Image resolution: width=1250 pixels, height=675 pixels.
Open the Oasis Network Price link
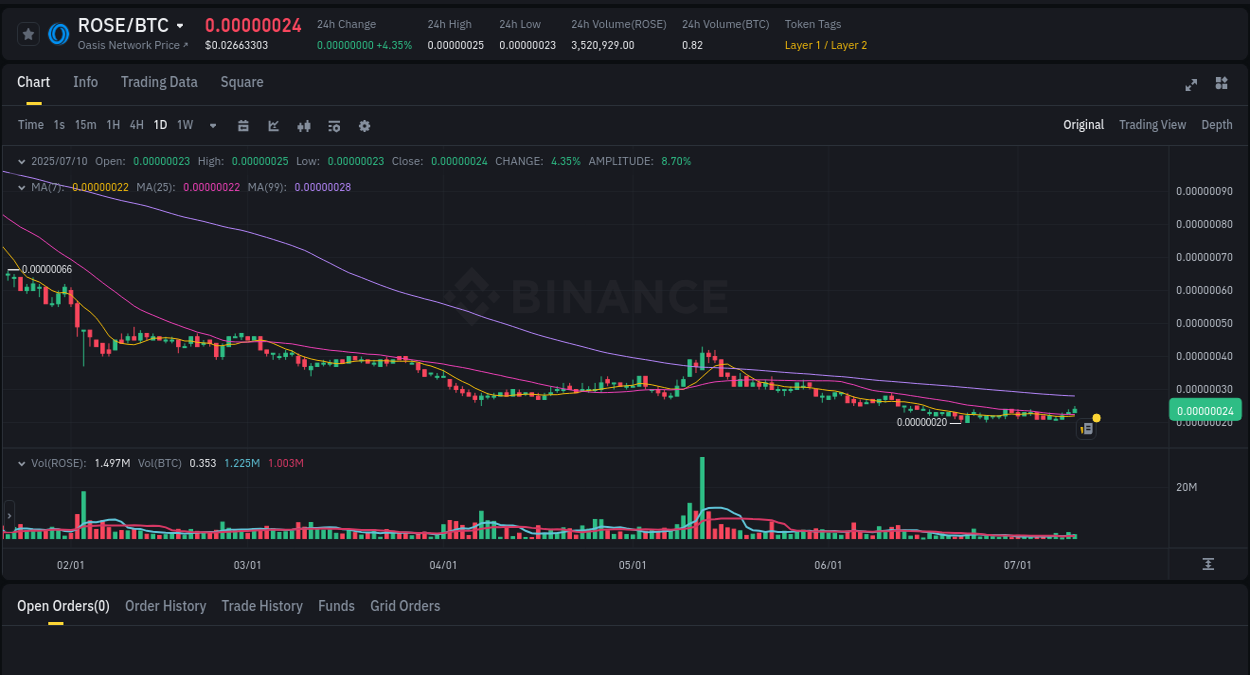128,45
